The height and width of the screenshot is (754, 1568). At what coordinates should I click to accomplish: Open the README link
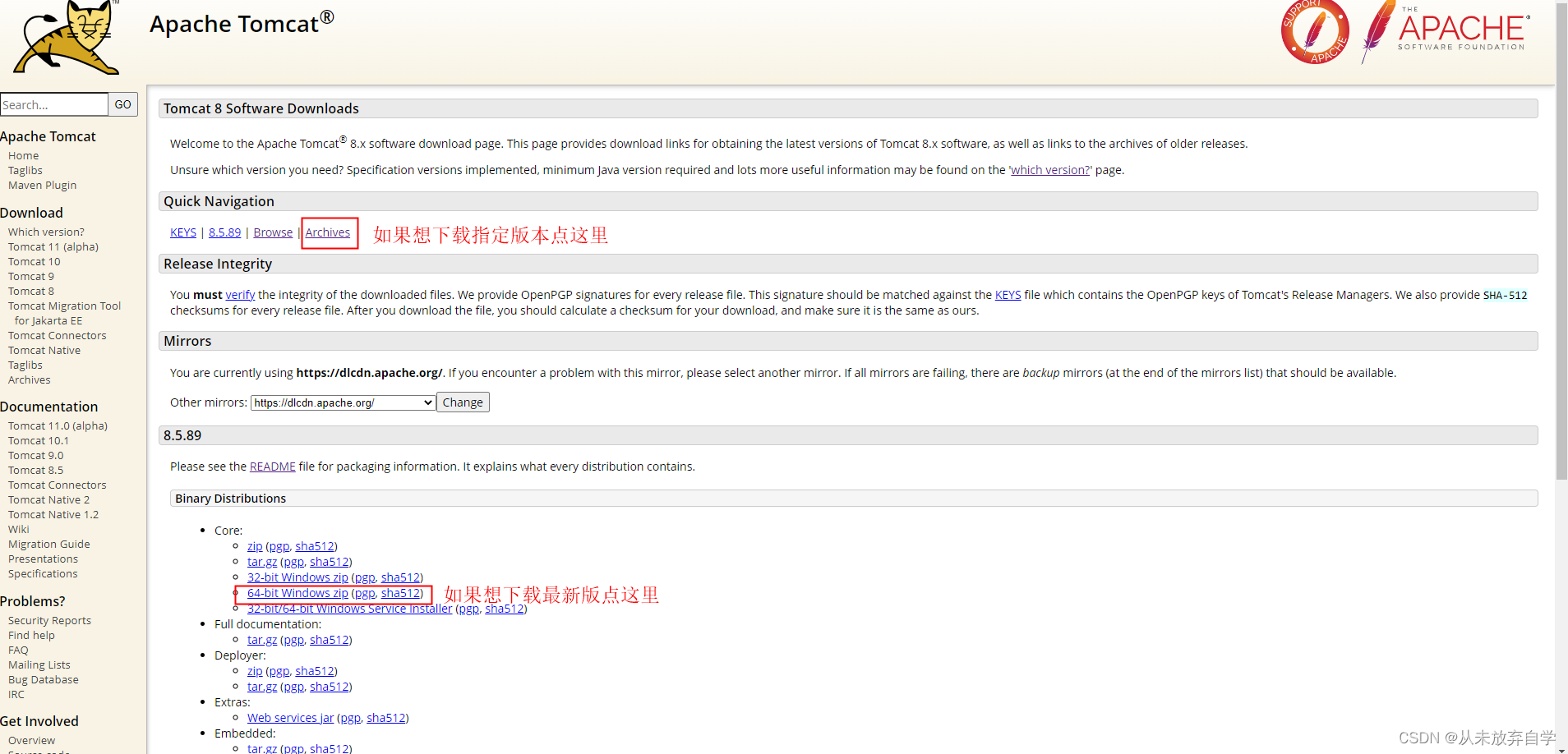tap(273, 467)
